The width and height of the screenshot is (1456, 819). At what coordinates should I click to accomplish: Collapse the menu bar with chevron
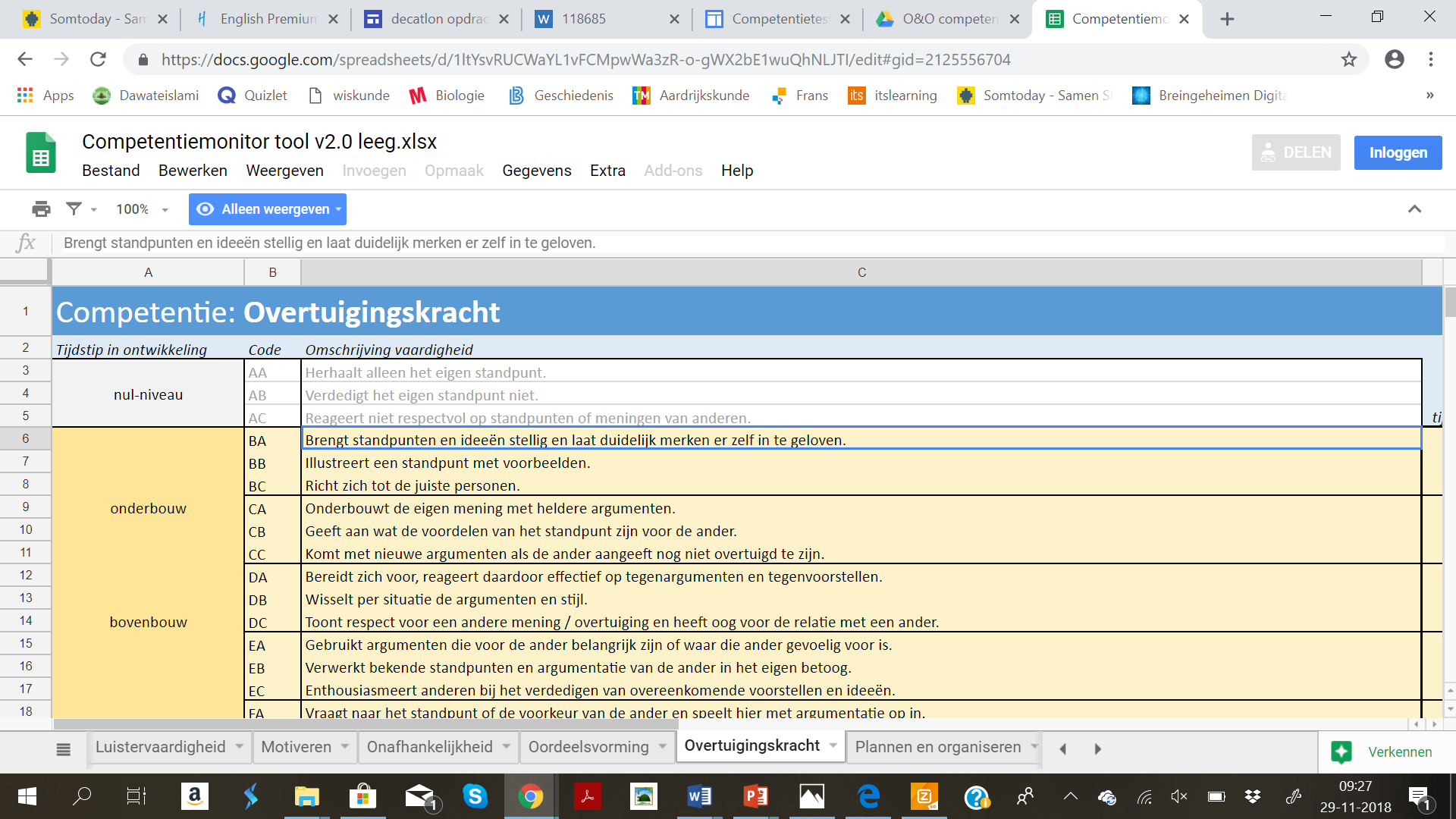point(1414,209)
